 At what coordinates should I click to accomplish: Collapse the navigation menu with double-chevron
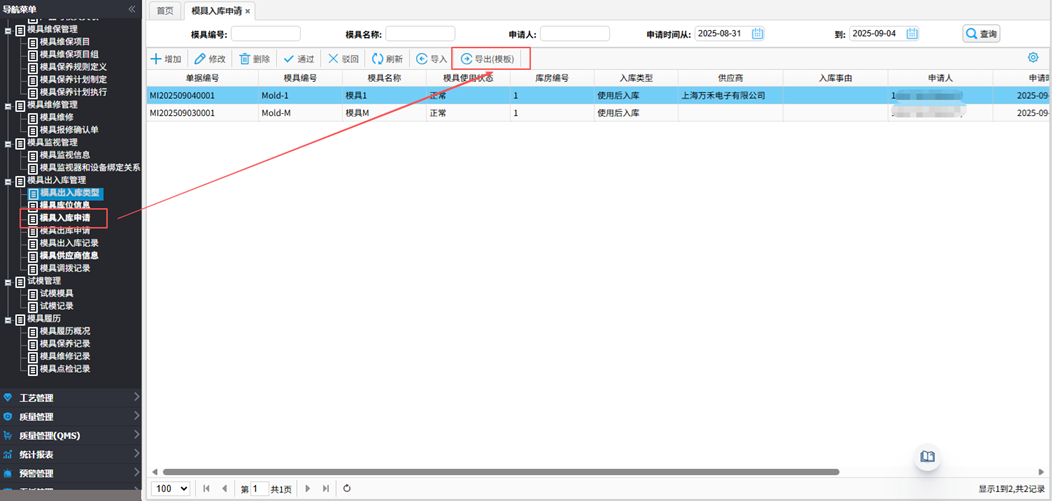tap(132, 9)
